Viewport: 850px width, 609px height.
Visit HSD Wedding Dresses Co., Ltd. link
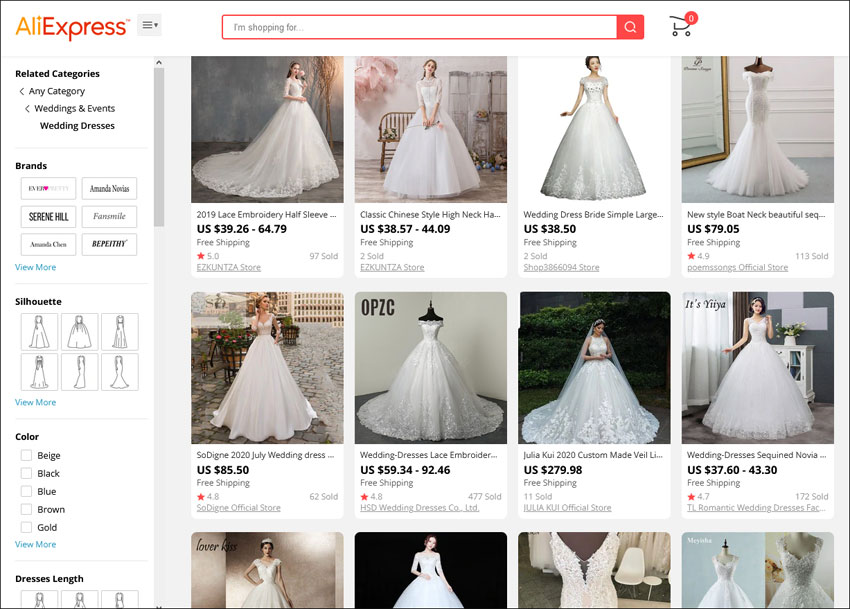pos(420,508)
